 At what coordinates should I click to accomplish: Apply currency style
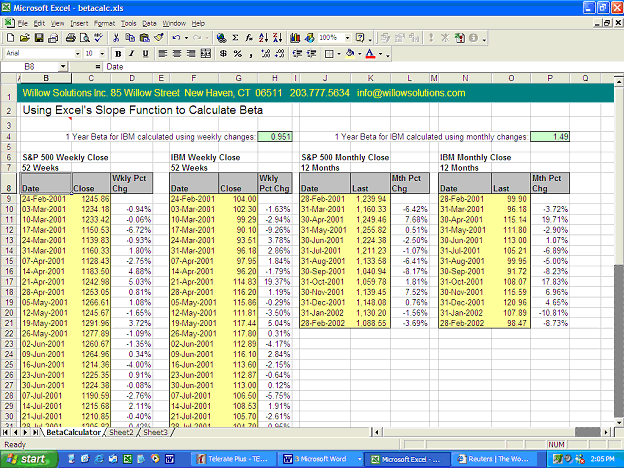click(x=223, y=54)
